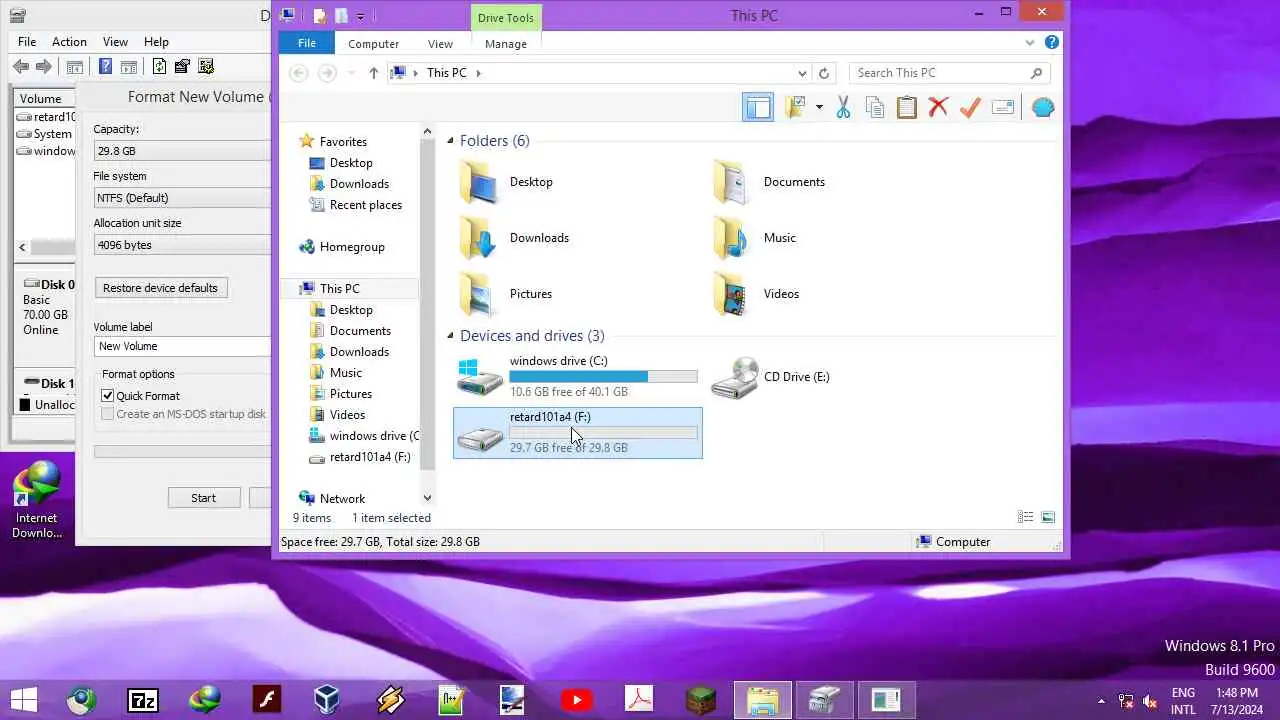The width and height of the screenshot is (1280, 720).
Task: Open the Action menu in Disk Management
Action: (x=69, y=42)
